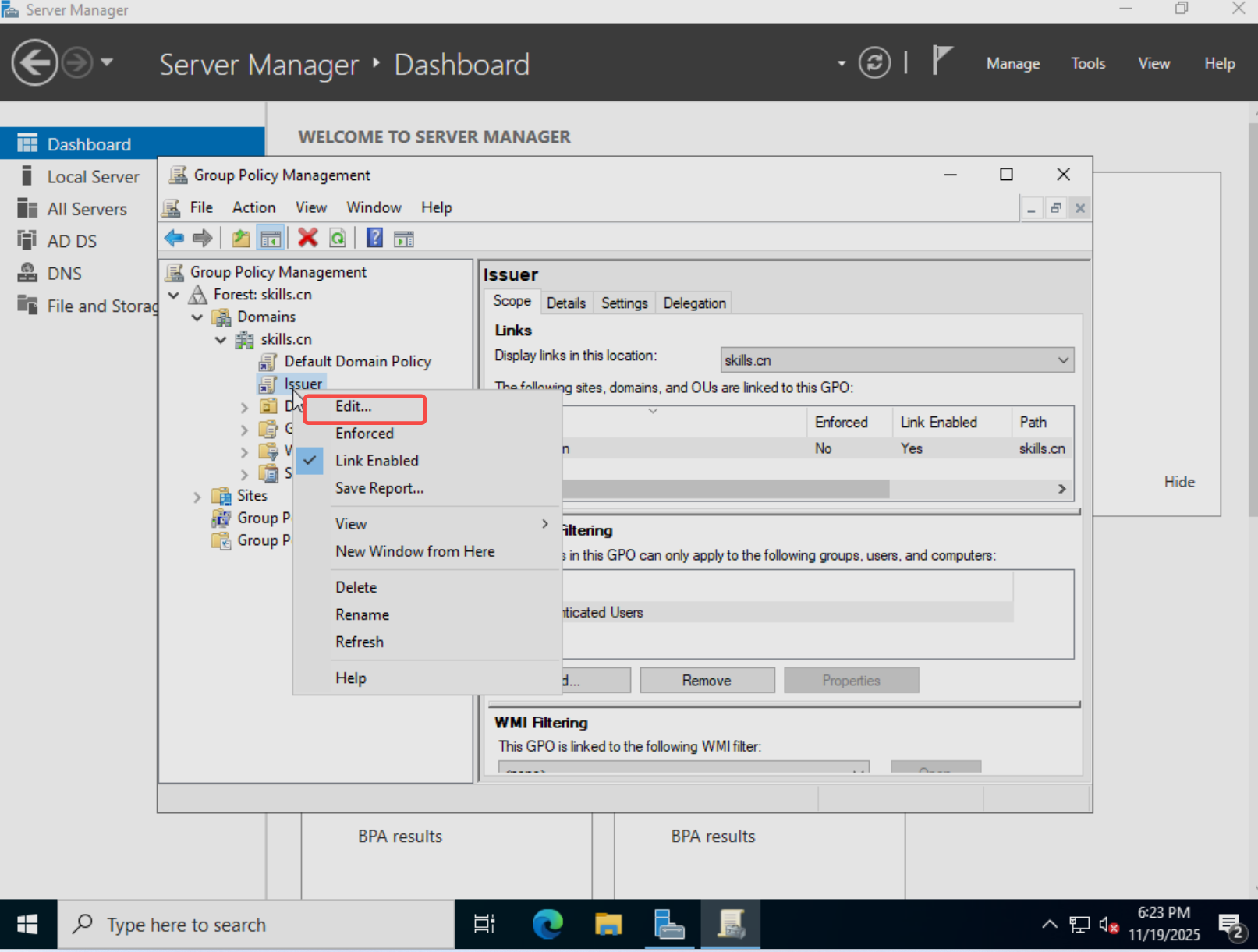The image size is (1258, 952).
Task: Collapse the Forest: skills.cn tree node
Action: click(174, 295)
